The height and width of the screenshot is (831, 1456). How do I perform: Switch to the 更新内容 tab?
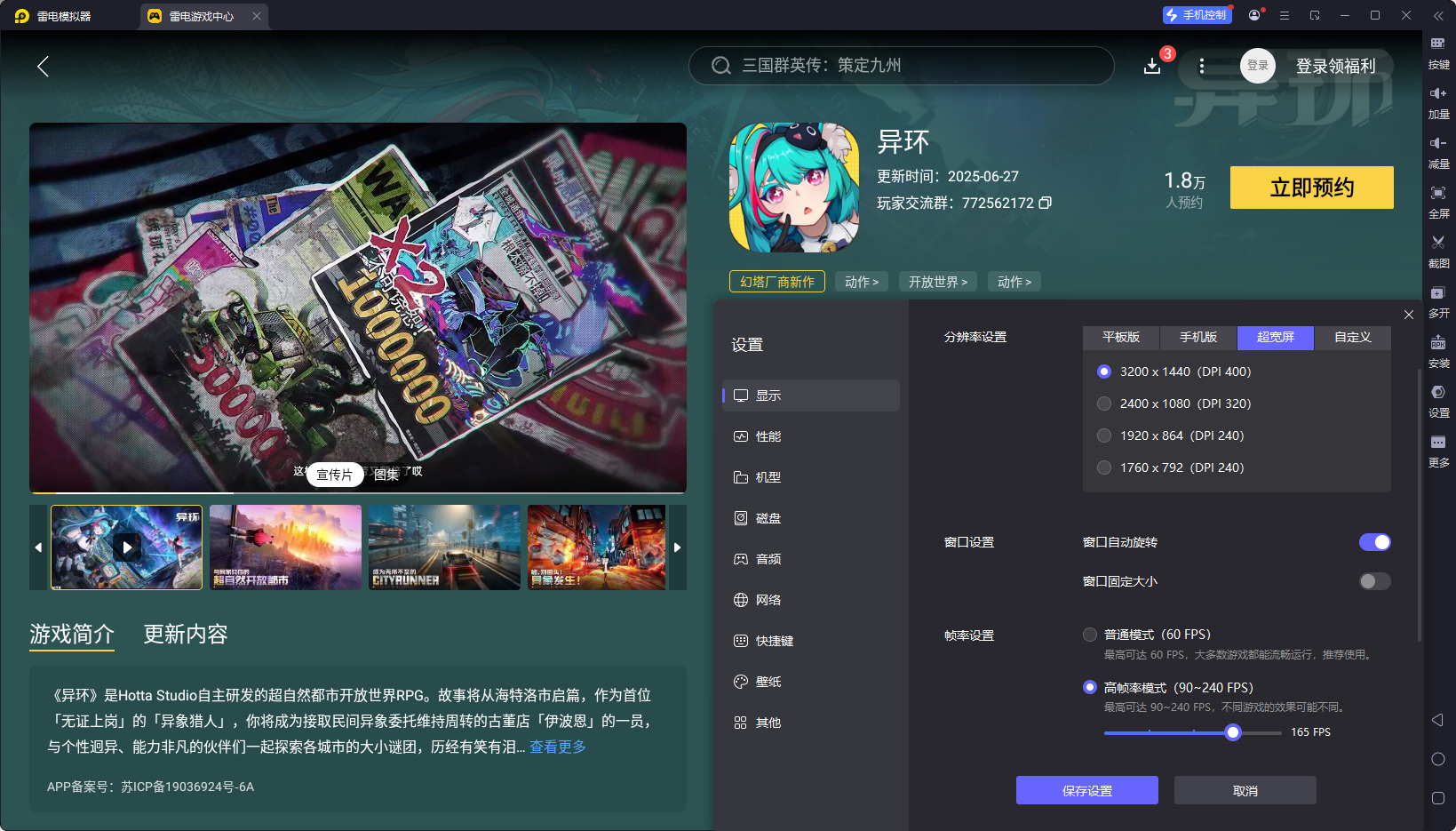185,634
